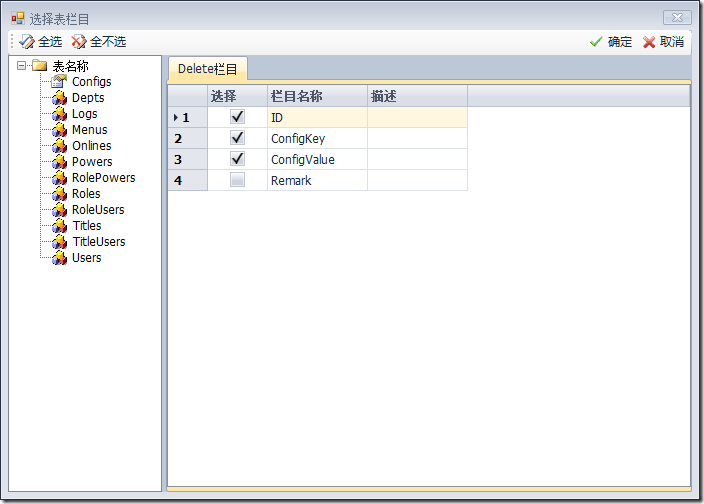Click the Roles table icon
Screen dimensions: 704x504
pos(59,194)
